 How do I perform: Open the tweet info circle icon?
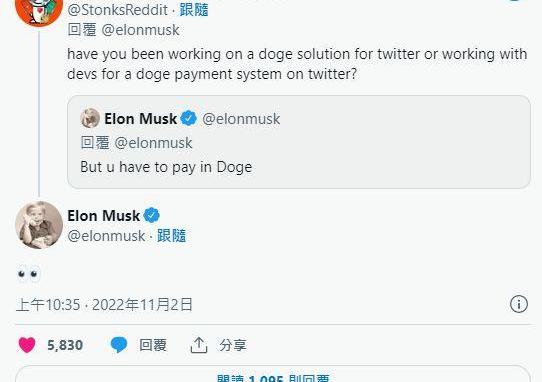pos(519,304)
